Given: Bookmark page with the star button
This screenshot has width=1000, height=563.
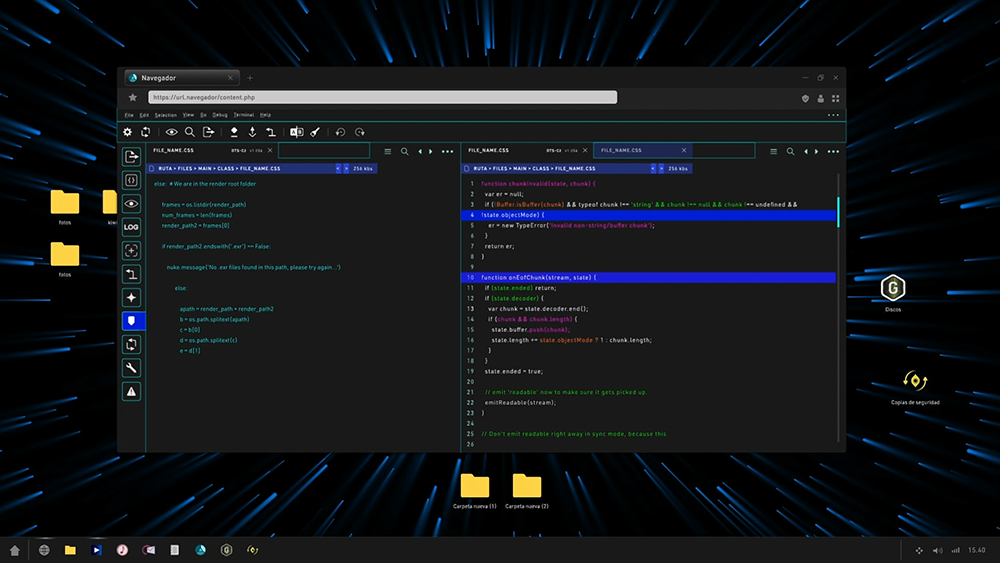Looking at the screenshot, I should pos(133,98).
